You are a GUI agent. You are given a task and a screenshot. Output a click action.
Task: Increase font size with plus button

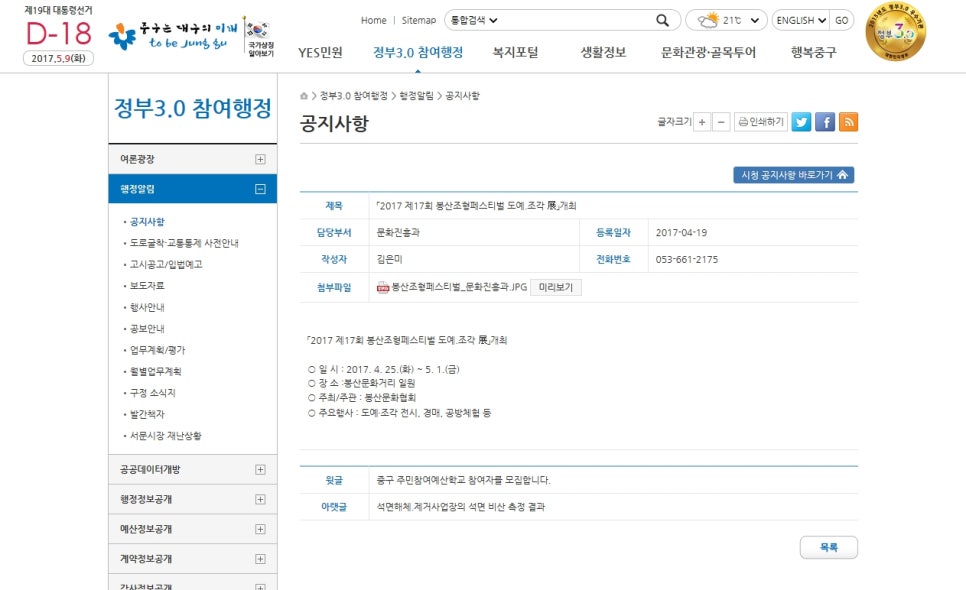702,122
